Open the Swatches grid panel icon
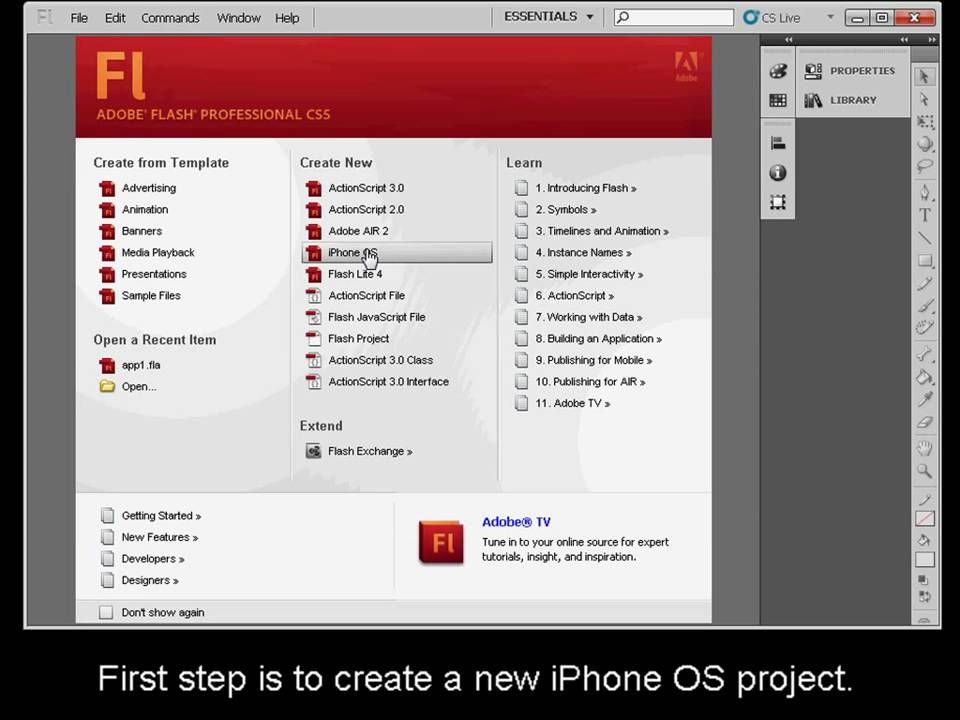960x720 pixels. click(x=778, y=100)
